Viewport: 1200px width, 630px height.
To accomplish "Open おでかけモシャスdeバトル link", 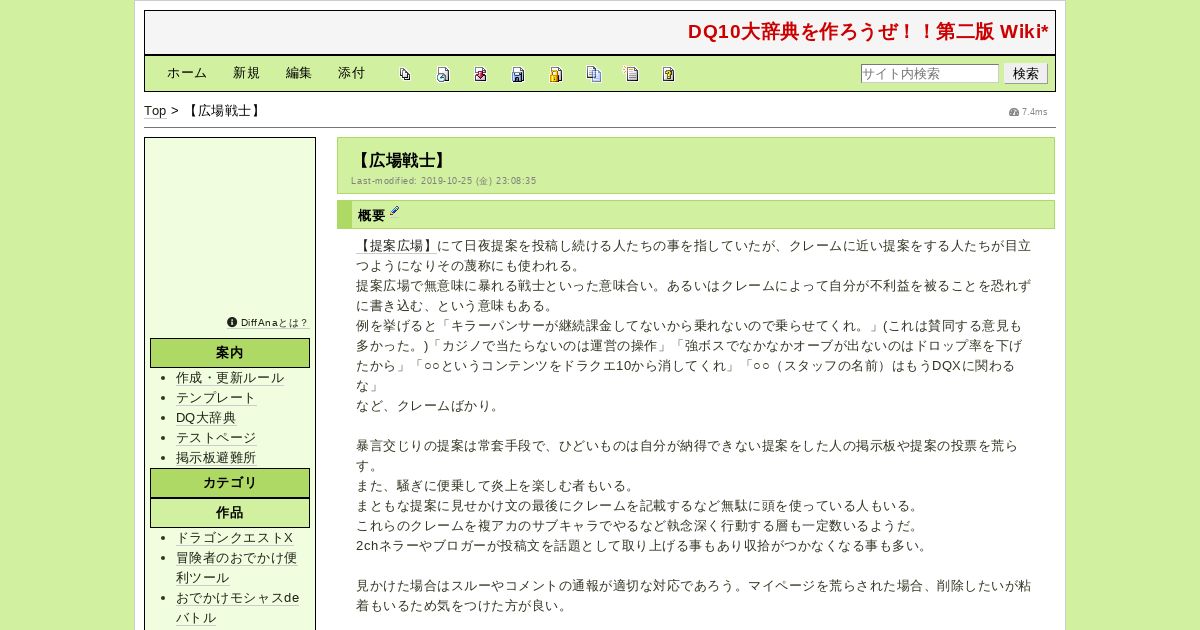I will pyautogui.click(x=237, y=608).
